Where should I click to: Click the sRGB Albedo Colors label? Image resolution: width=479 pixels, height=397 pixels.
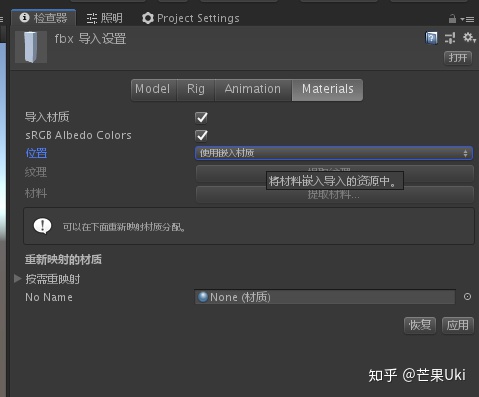(78, 135)
